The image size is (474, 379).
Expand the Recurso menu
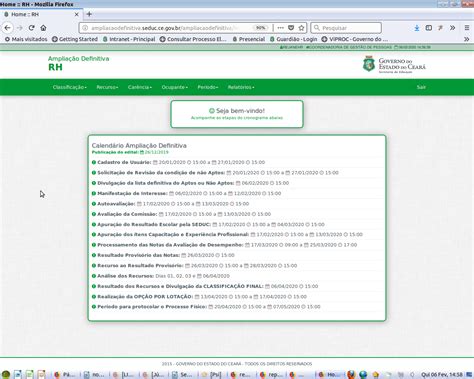(x=107, y=87)
